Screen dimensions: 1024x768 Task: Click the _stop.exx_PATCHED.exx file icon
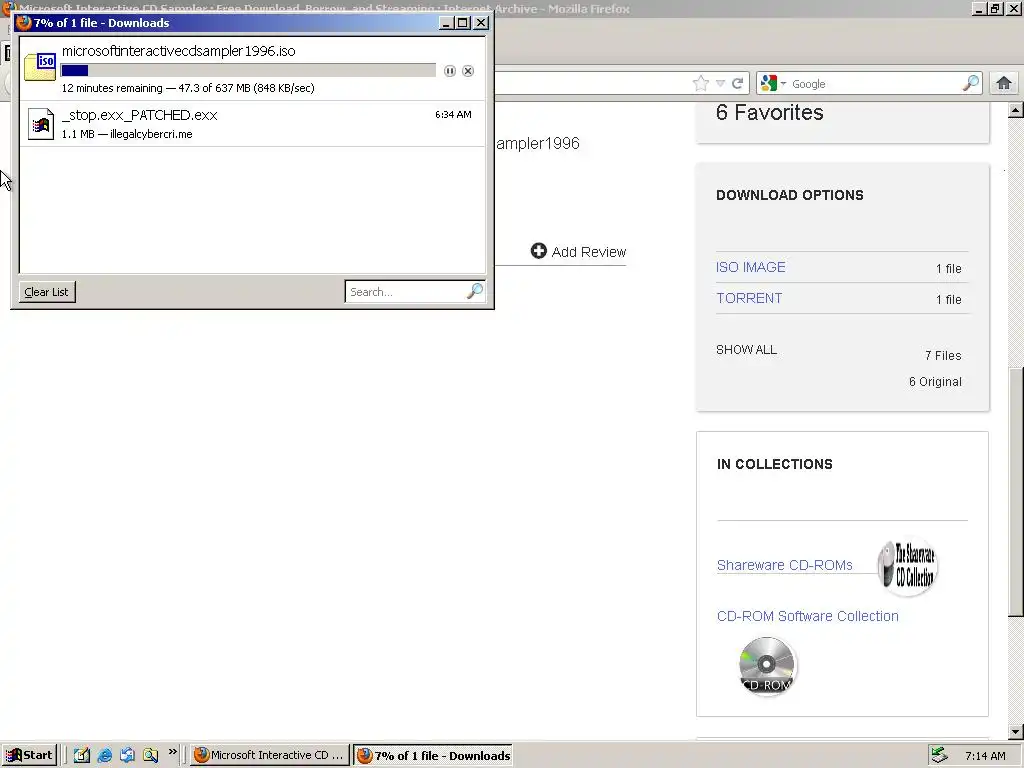[40, 123]
